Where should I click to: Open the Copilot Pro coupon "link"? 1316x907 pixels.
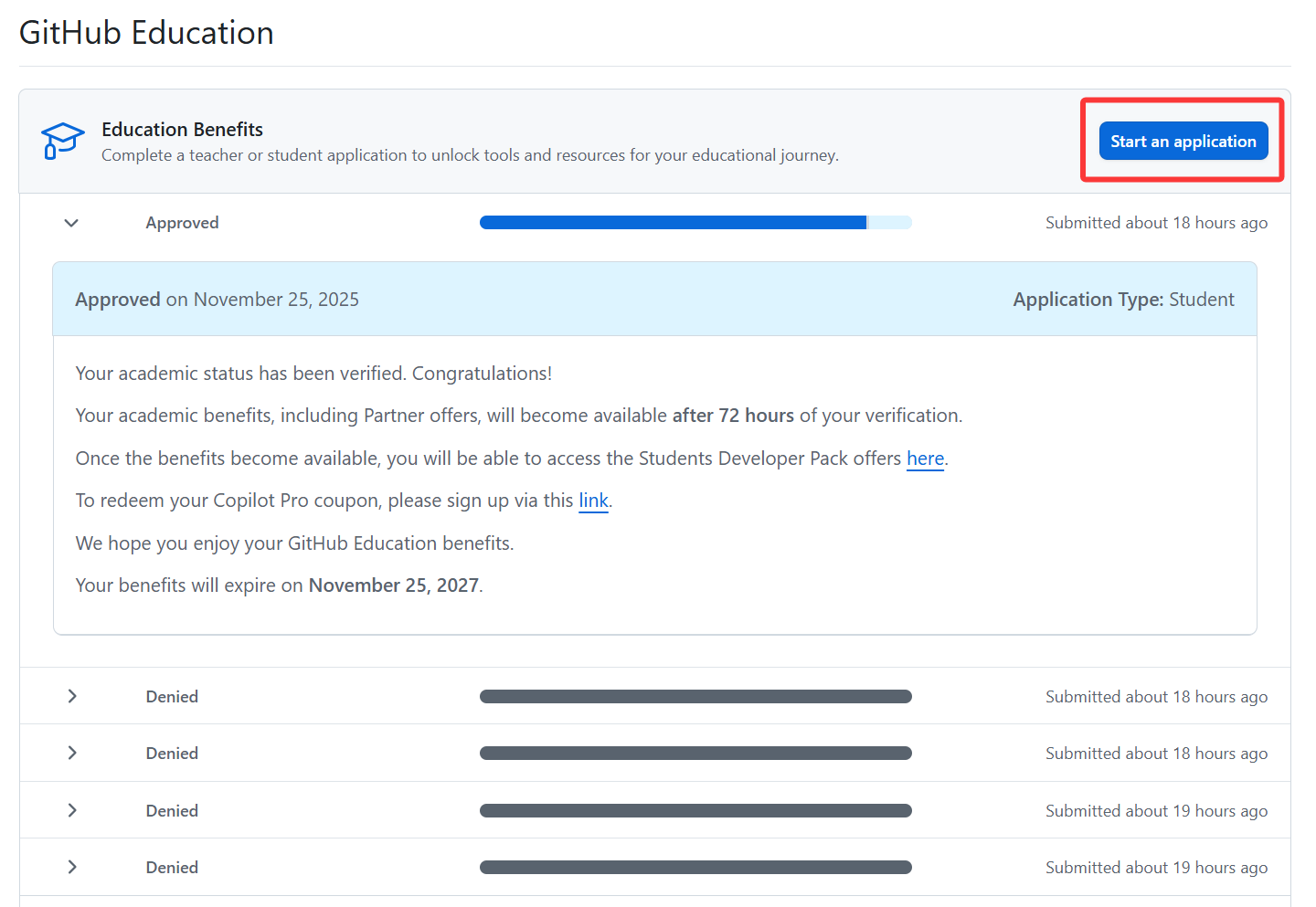pos(593,501)
